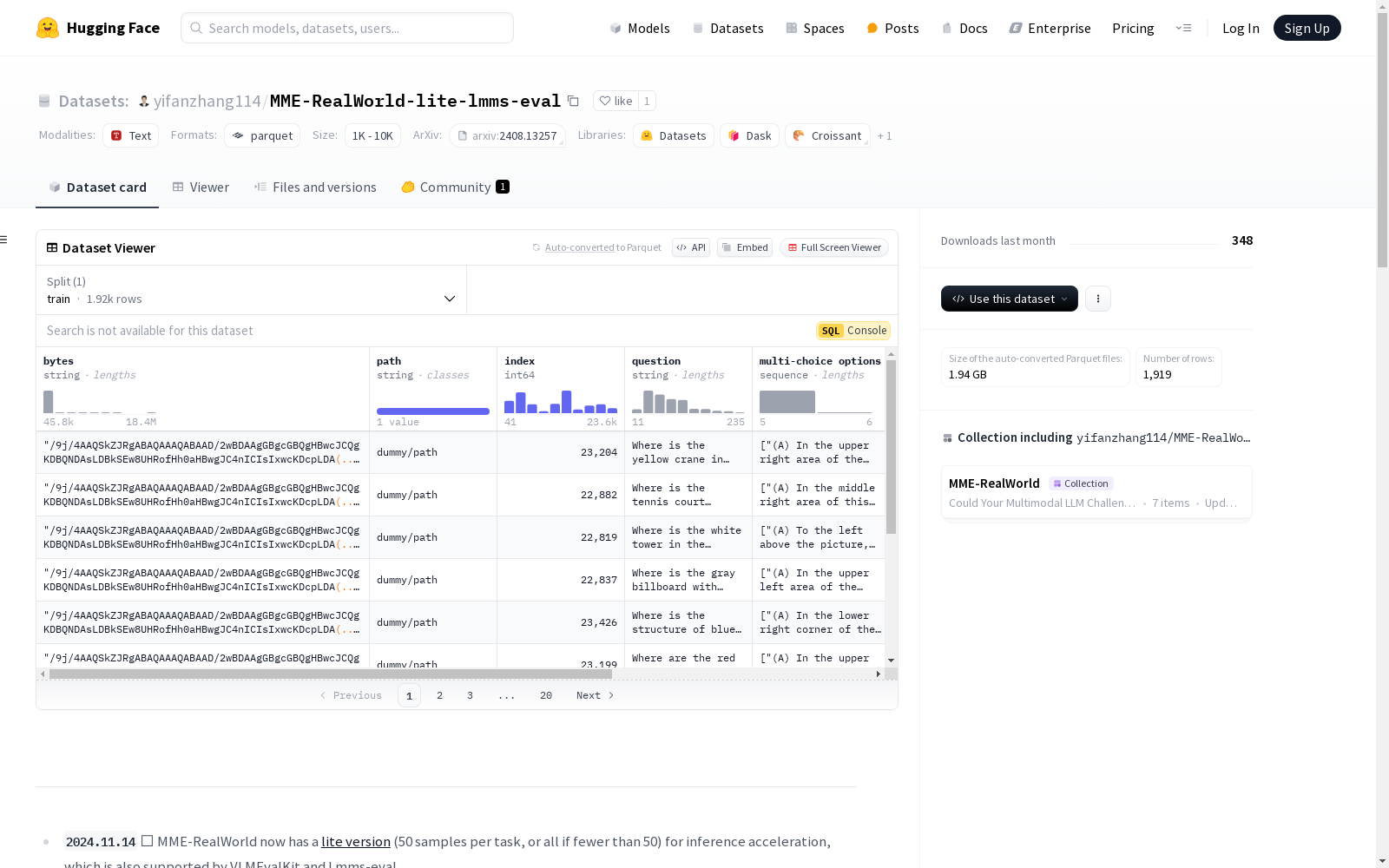
Task: Open the Community tab
Action: point(455,187)
